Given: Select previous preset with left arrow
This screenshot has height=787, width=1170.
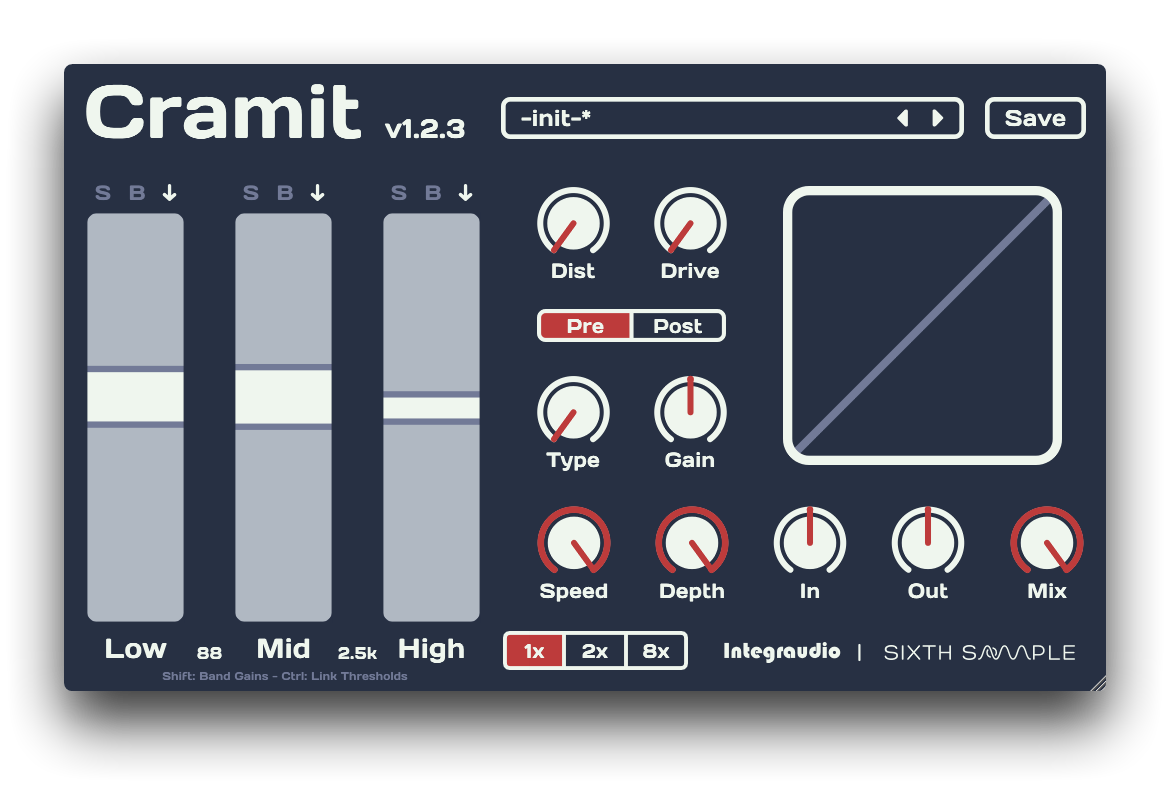Looking at the screenshot, I should click(903, 118).
